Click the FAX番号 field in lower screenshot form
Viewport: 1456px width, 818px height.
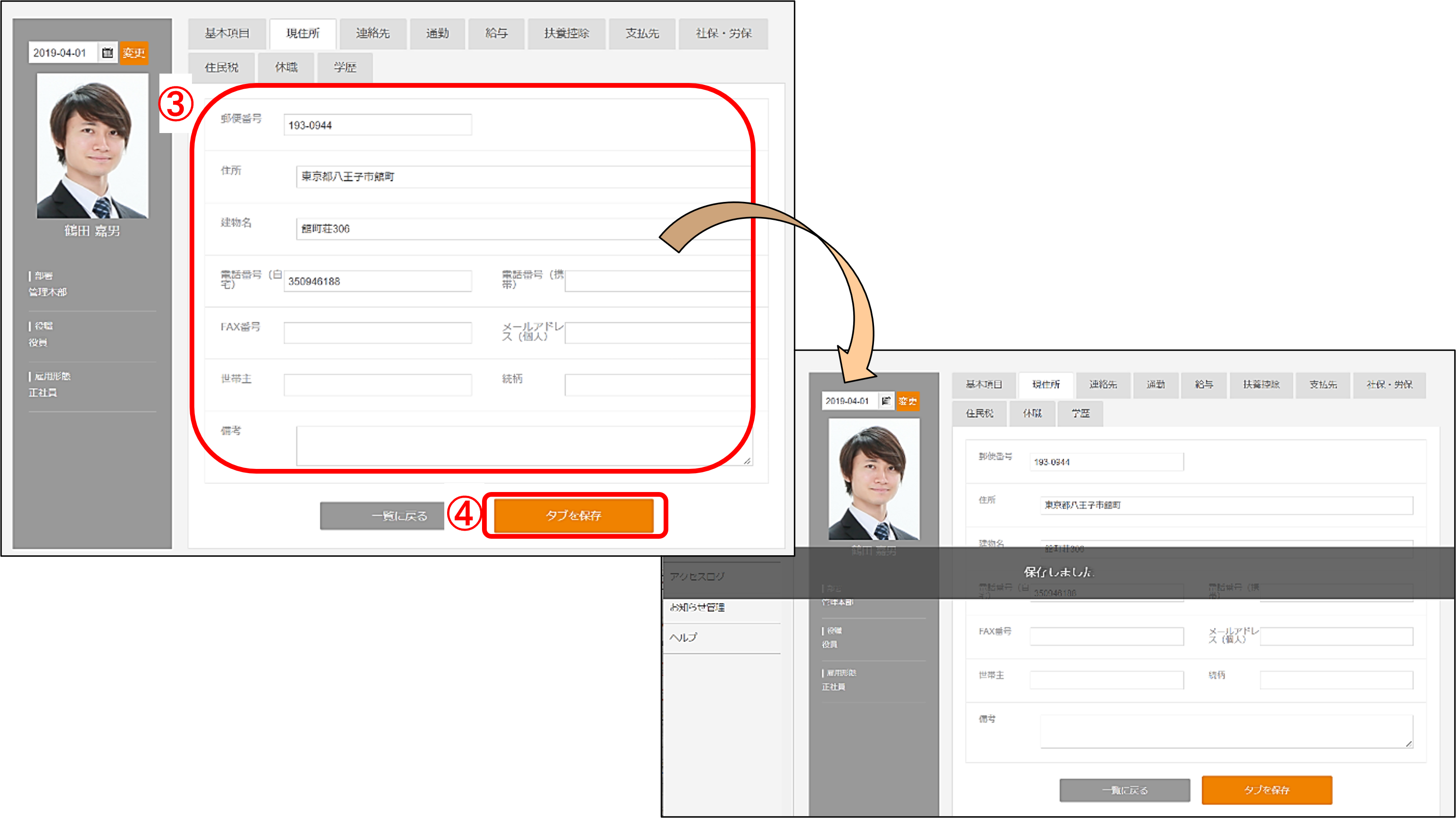[x=1107, y=636]
